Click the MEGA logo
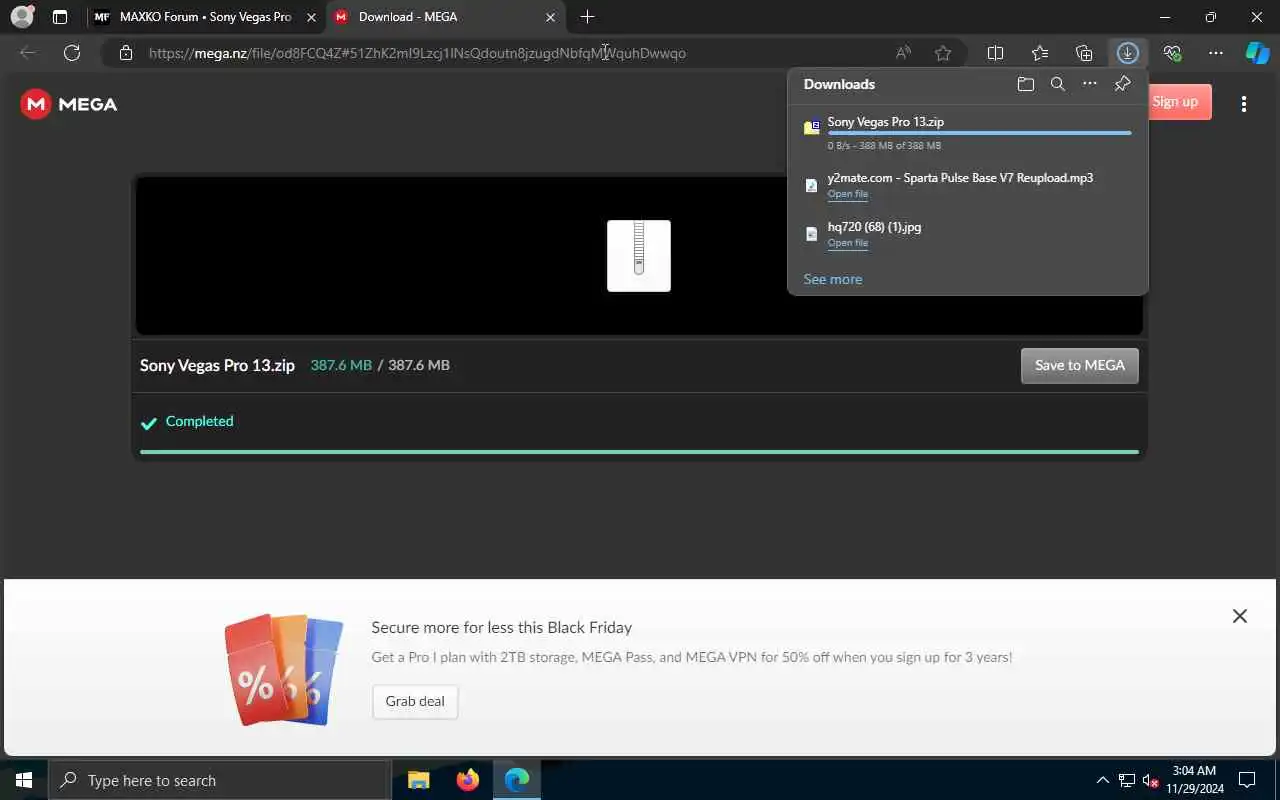 click(68, 104)
